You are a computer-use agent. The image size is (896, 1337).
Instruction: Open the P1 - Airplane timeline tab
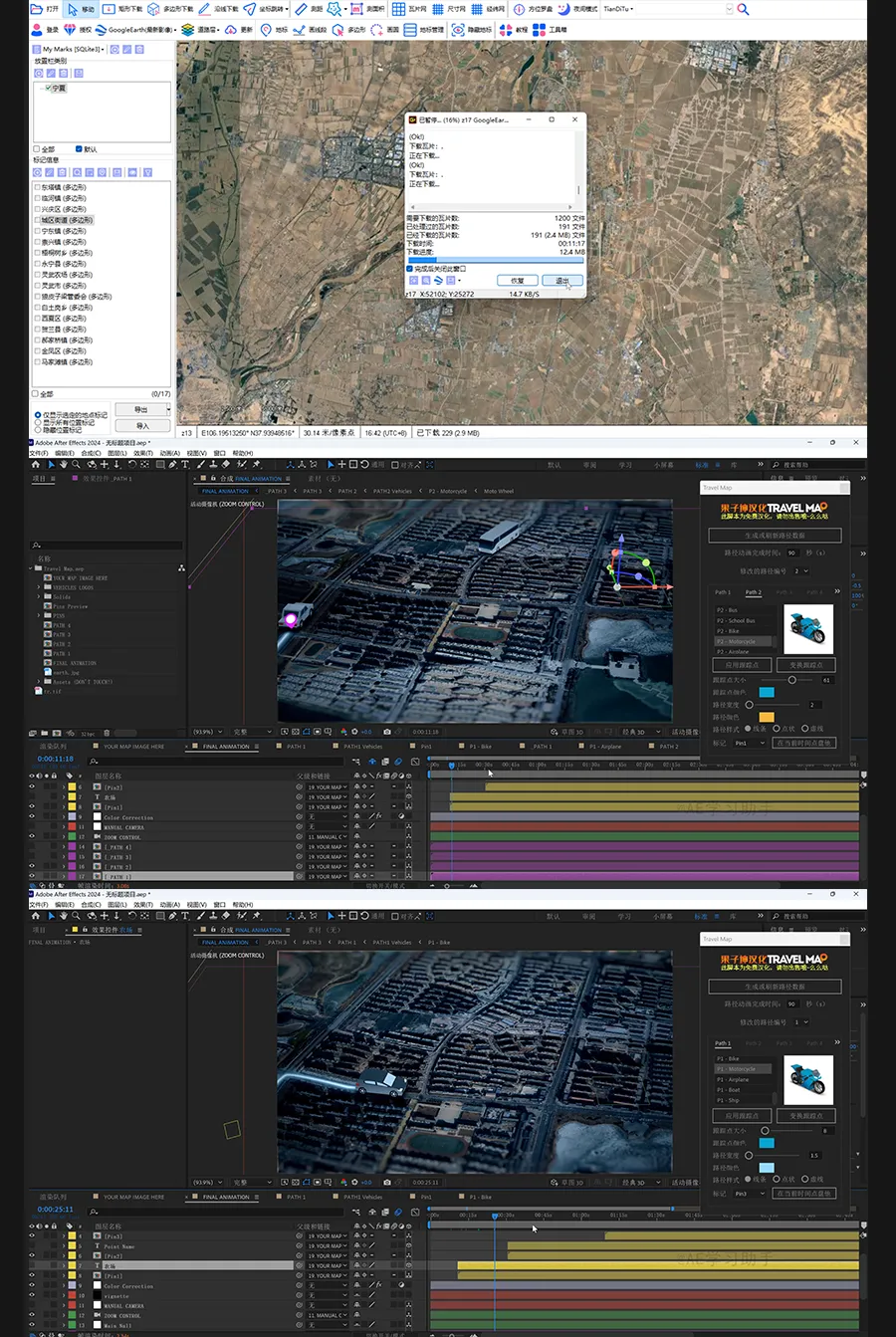click(x=604, y=746)
